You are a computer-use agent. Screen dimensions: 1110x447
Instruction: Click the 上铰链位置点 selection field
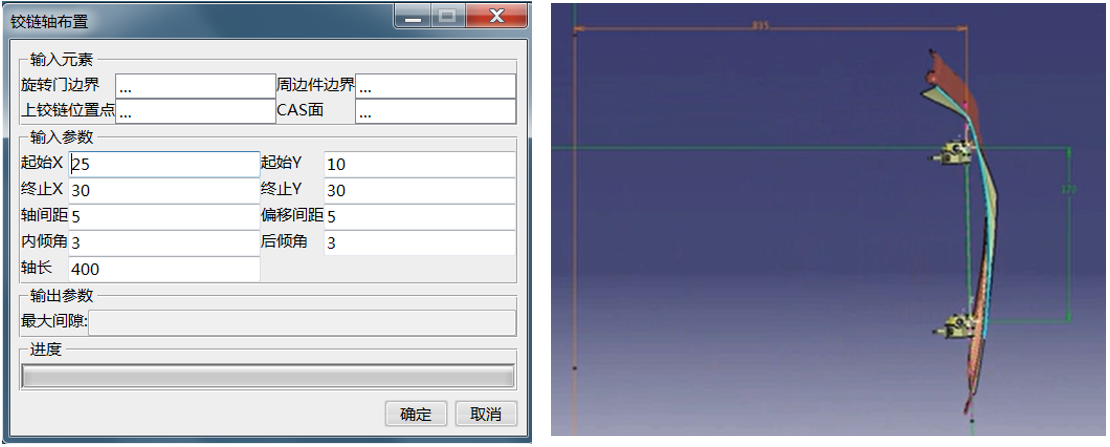click(194, 112)
